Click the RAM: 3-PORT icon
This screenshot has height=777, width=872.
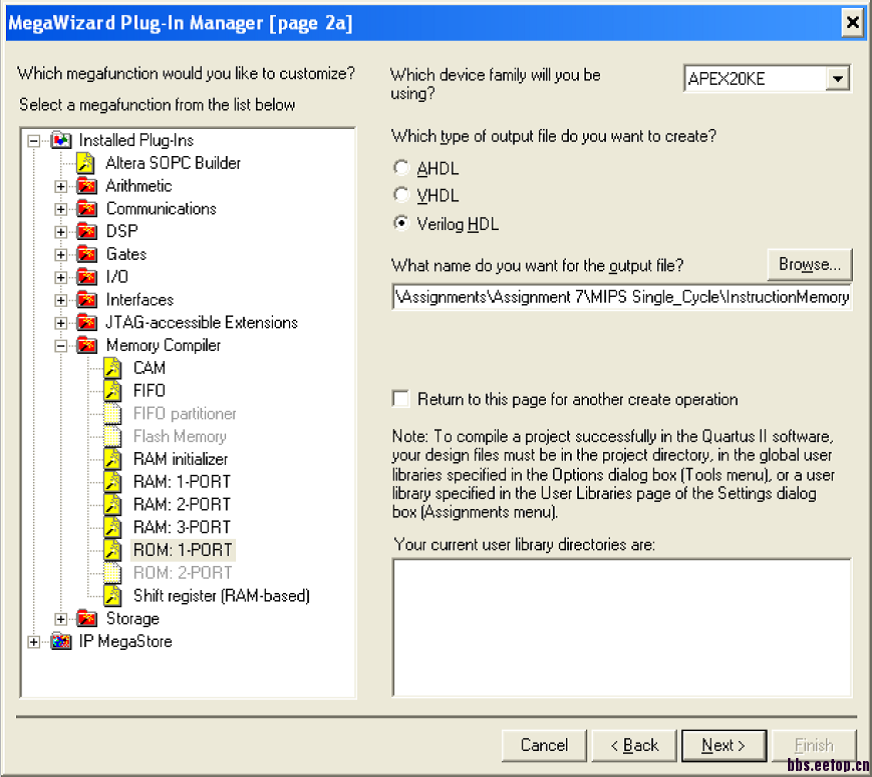coord(112,528)
